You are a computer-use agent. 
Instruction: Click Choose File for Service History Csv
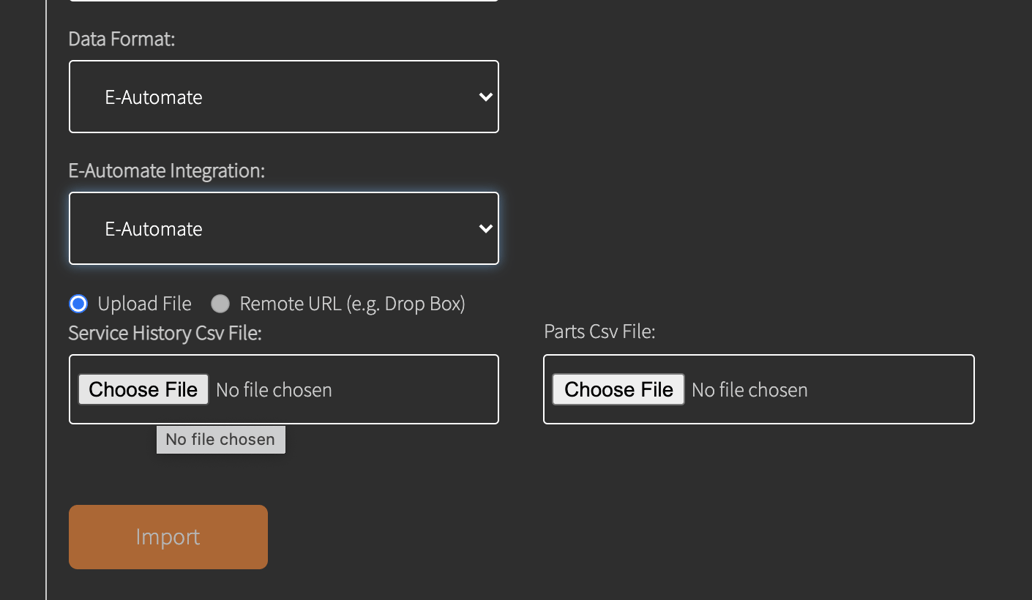[142, 389]
